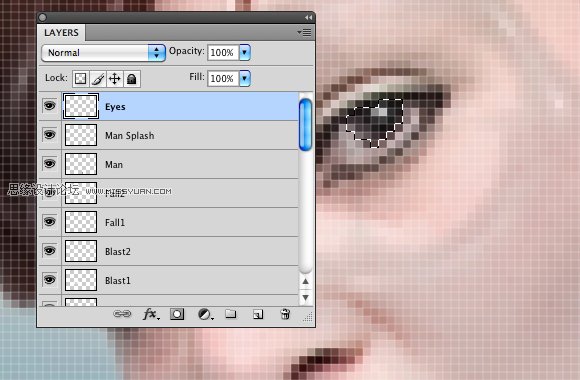Delete layer with trash icon
The height and width of the screenshot is (380, 580).
tap(285, 314)
